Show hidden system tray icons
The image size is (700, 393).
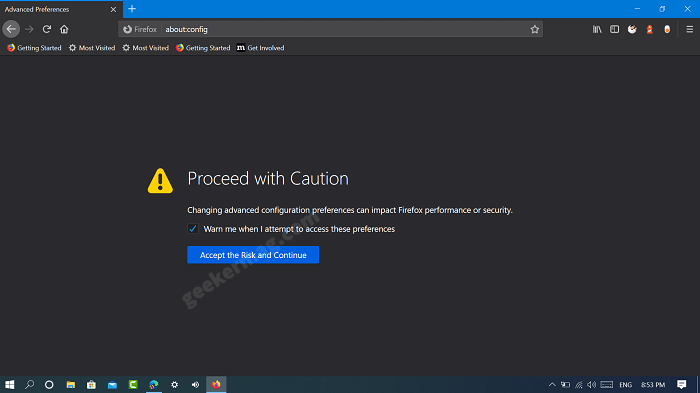point(552,385)
